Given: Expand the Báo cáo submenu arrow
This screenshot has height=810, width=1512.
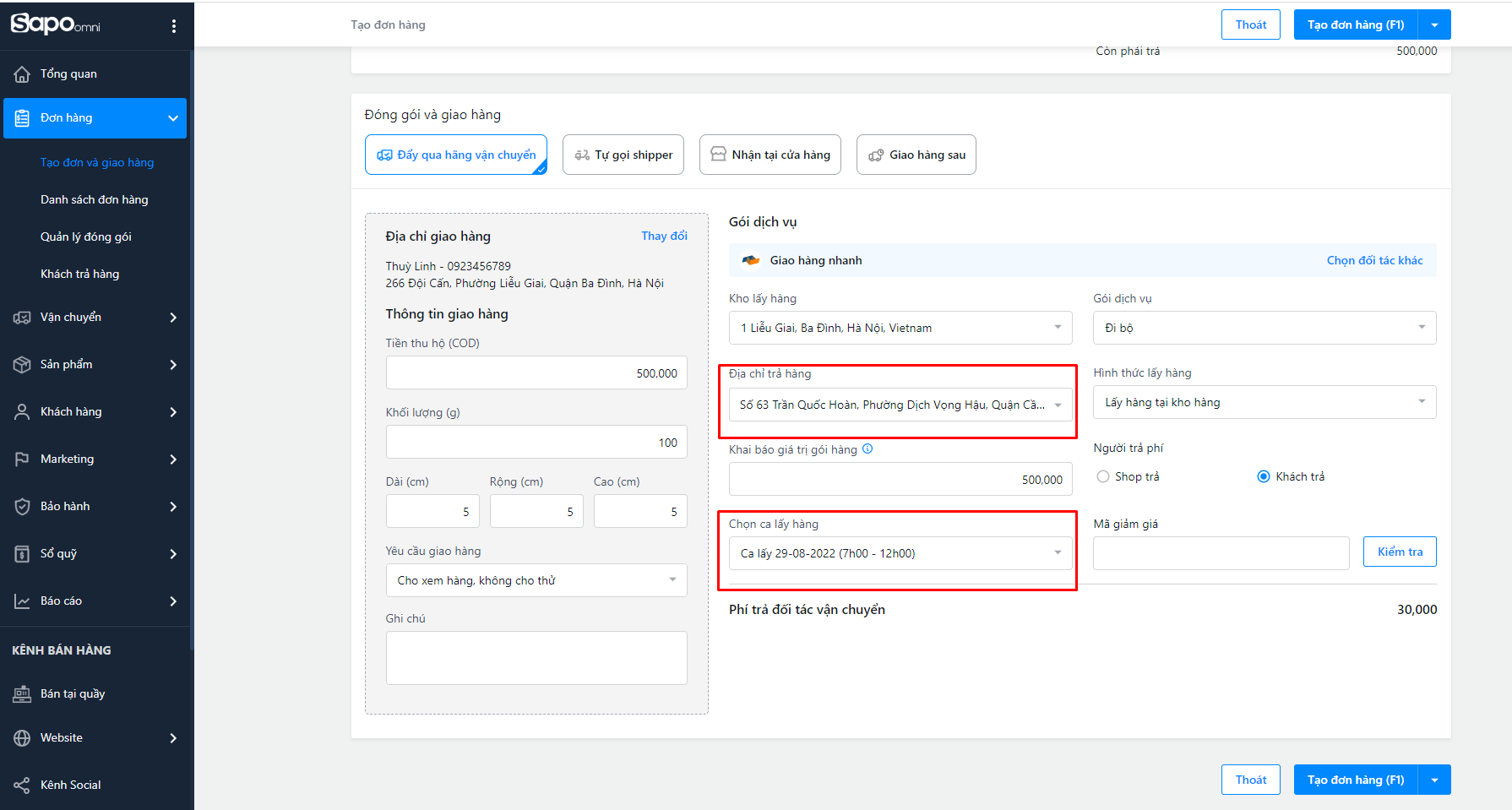Looking at the screenshot, I should pyautogui.click(x=173, y=601).
